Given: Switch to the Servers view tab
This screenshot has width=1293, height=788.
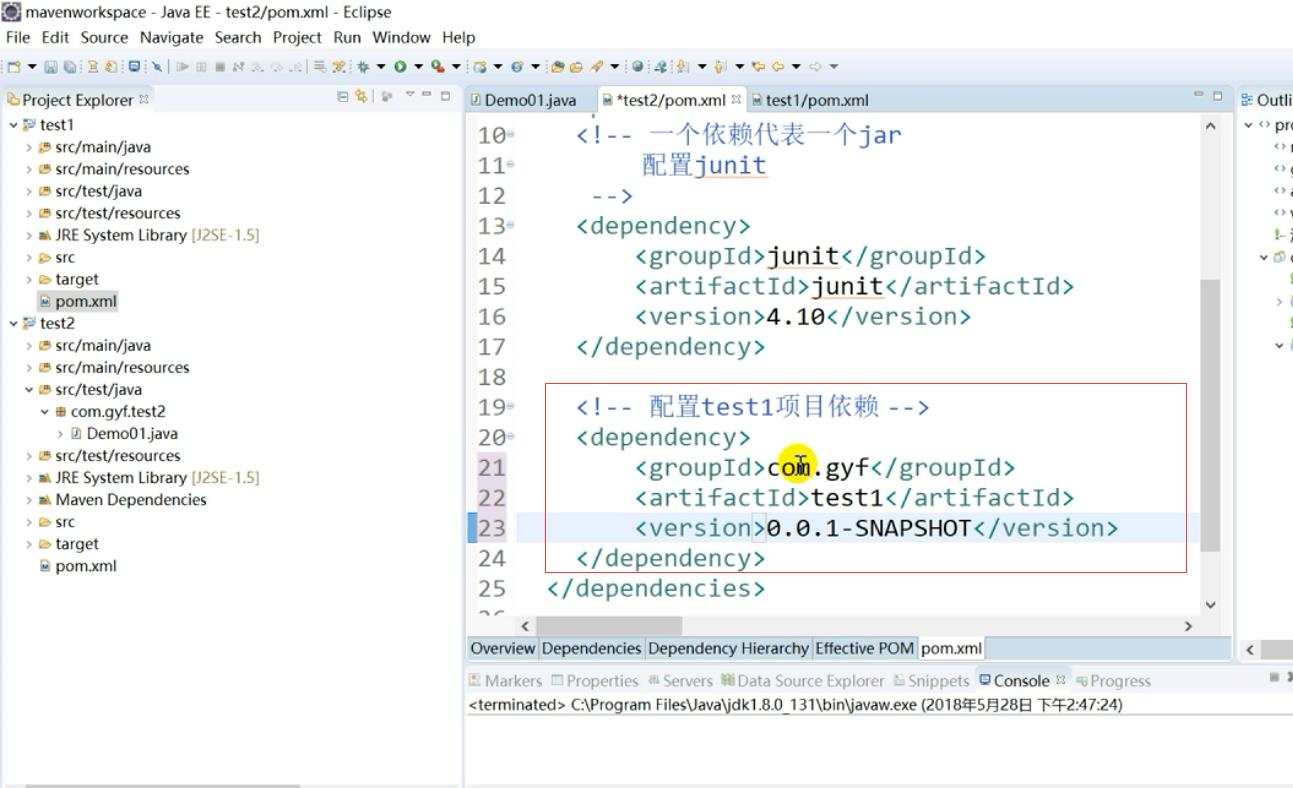Looking at the screenshot, I should click(680, 680).
